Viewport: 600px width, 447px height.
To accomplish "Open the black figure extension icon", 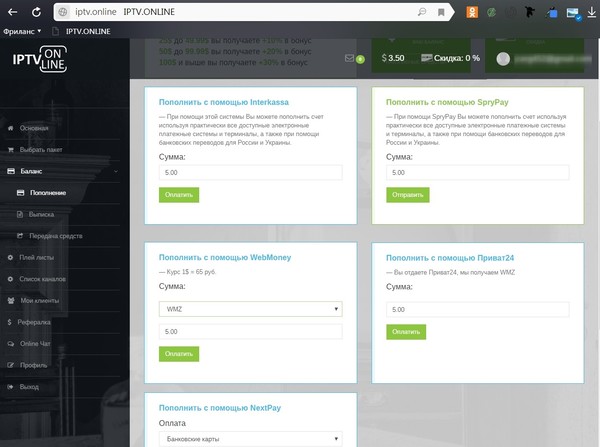I will (x=530, y=12).
